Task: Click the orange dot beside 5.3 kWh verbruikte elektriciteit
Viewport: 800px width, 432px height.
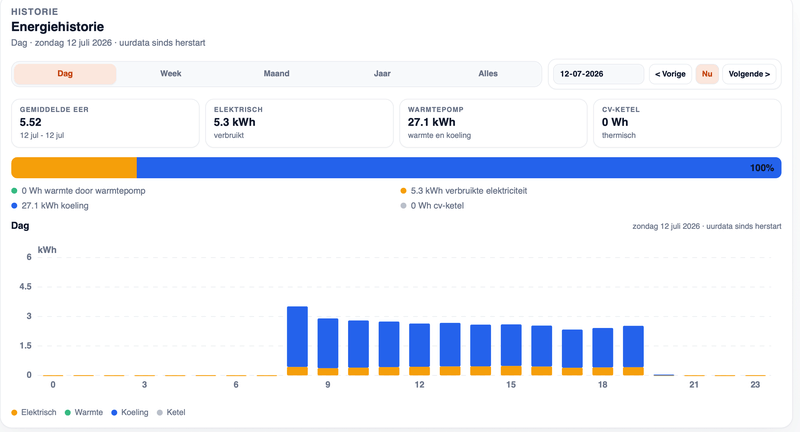Action: pos(404,191)
